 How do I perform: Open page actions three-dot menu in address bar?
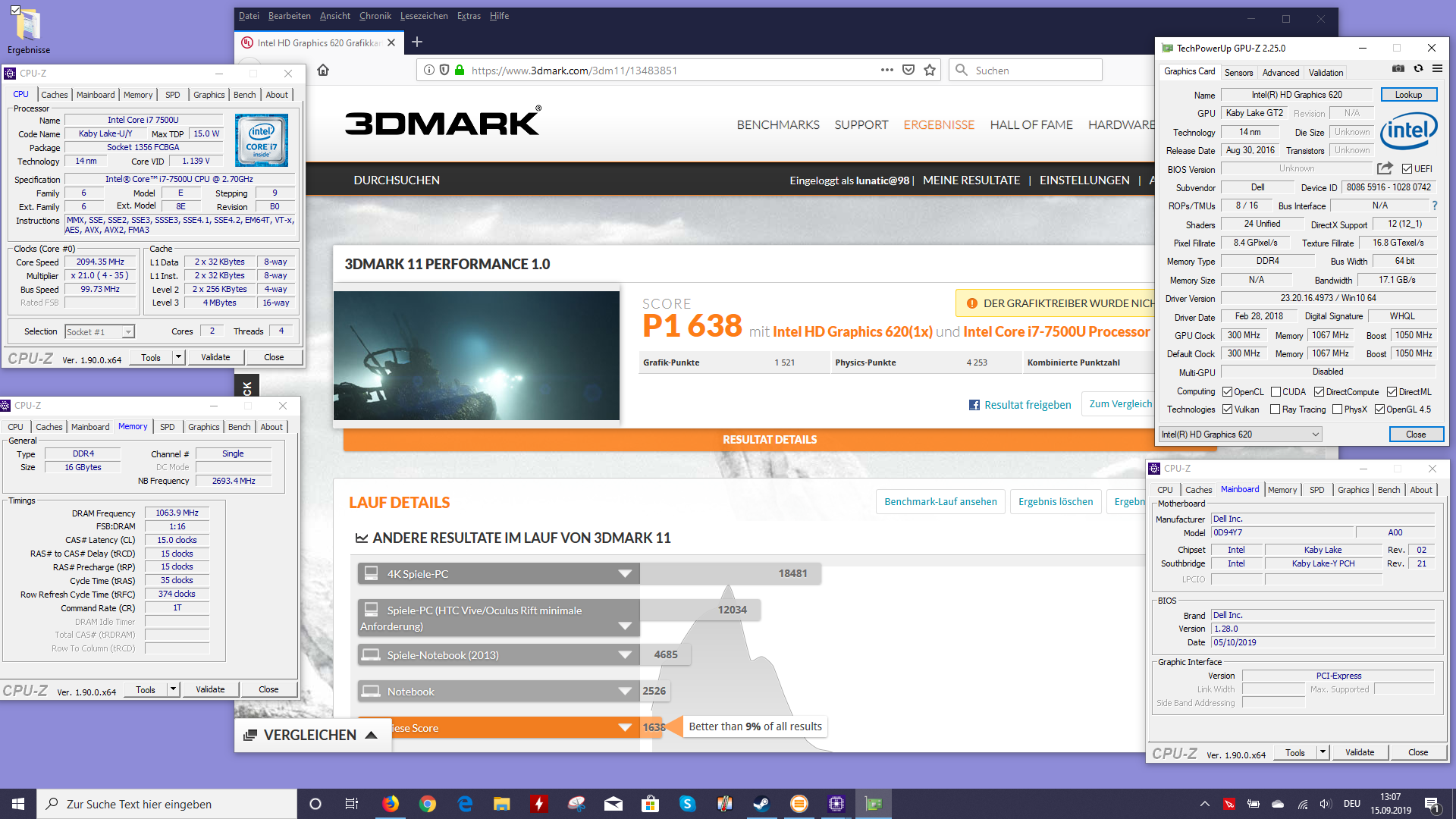(886, 71)
